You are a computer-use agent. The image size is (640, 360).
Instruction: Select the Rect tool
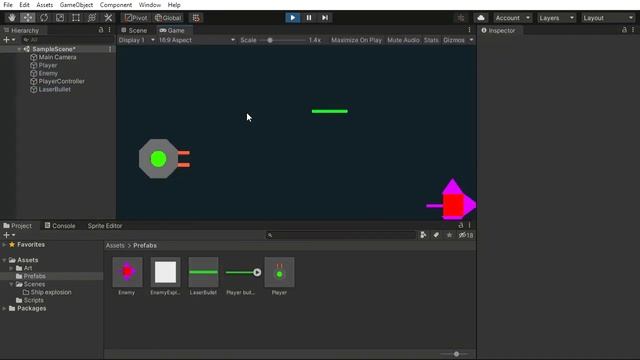point(76,18)
